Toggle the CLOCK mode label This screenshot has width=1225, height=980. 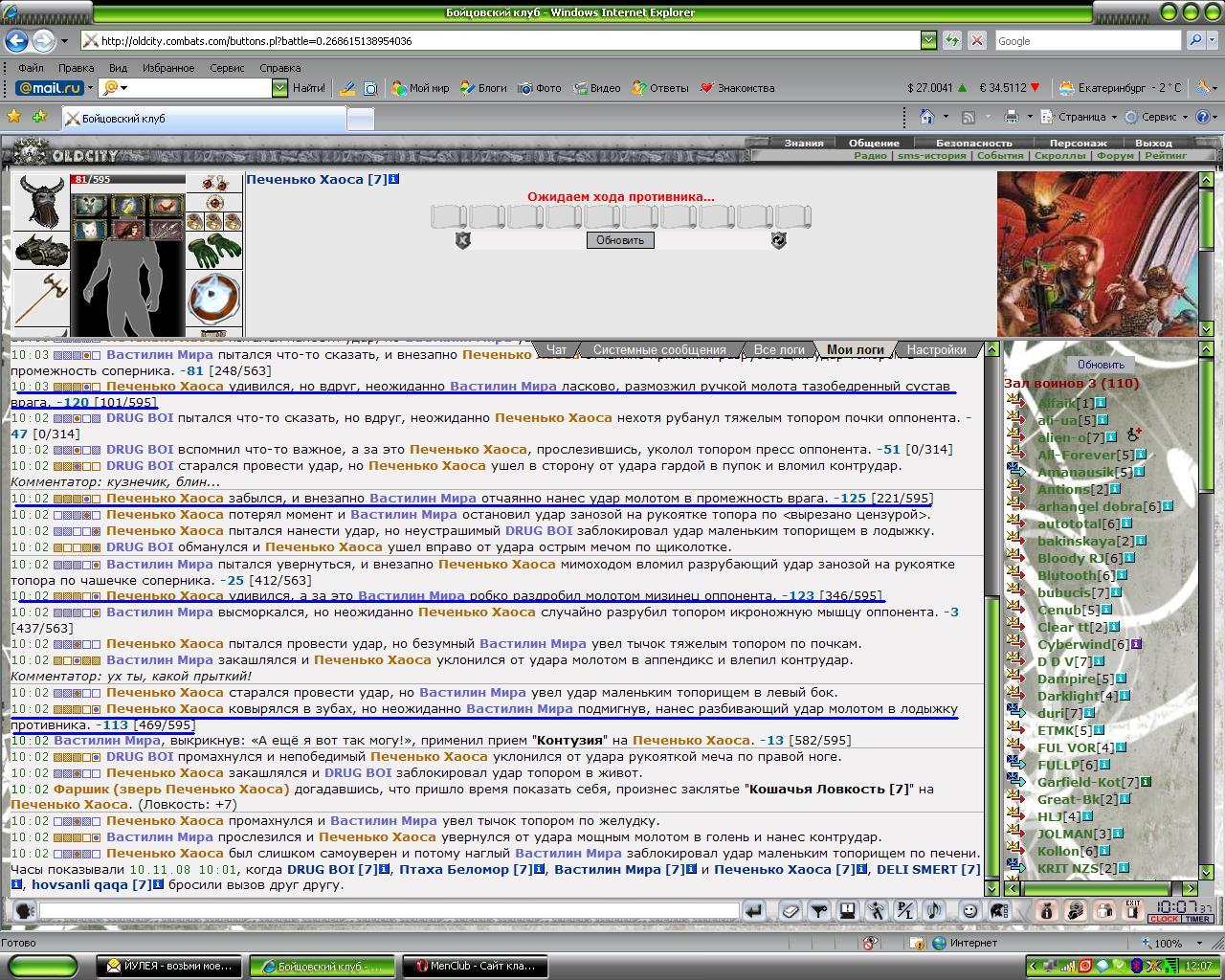tap(1164, 919)
